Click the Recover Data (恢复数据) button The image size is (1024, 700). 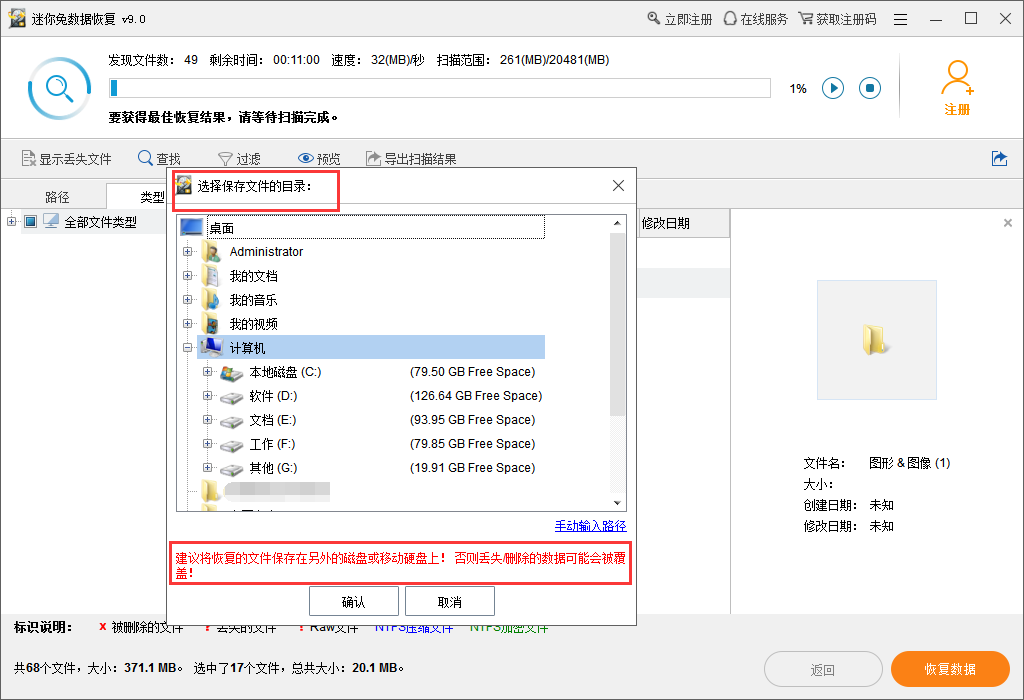point(950,669)
